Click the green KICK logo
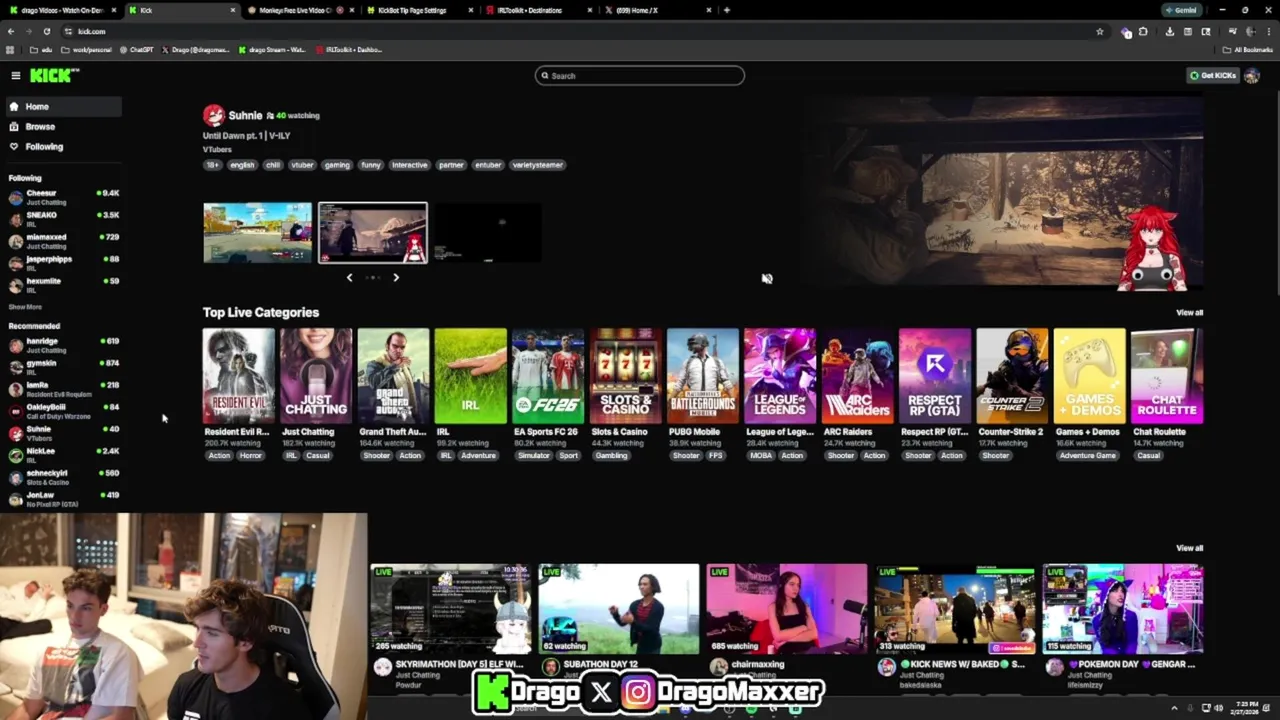1280x720 pixels. coord(53,76)
